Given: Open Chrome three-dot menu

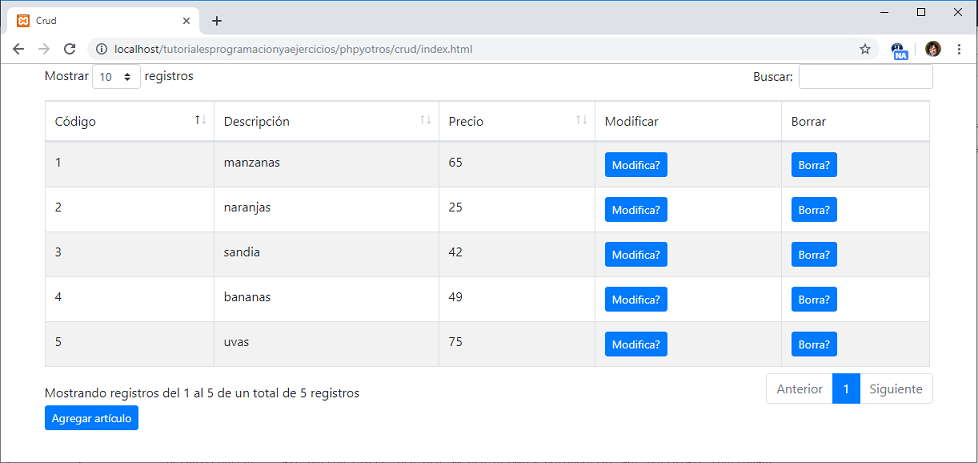Looking at the screenshot, I should (x=959, y=49).
